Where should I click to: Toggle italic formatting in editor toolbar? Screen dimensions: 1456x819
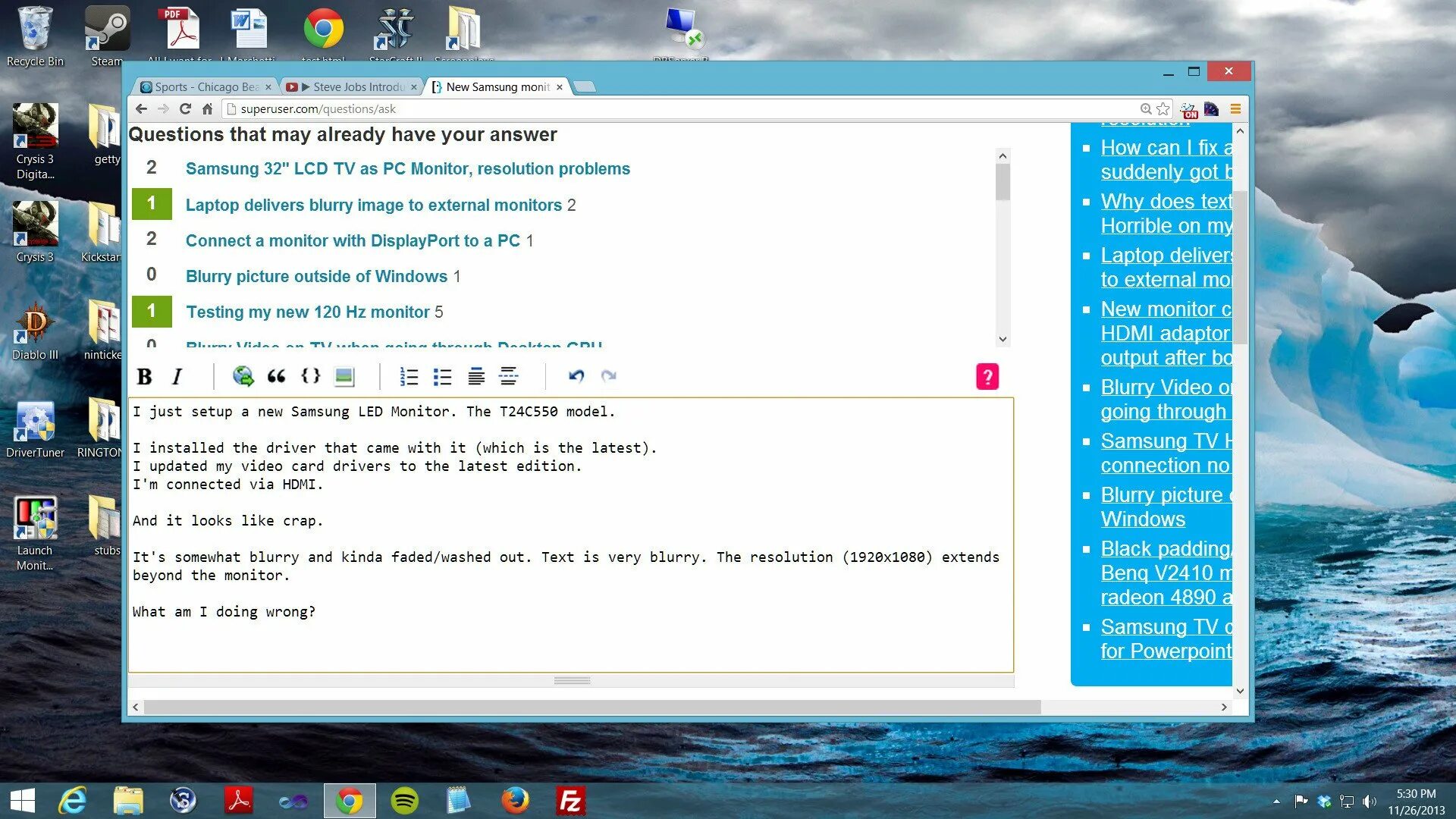click(177, 376)
